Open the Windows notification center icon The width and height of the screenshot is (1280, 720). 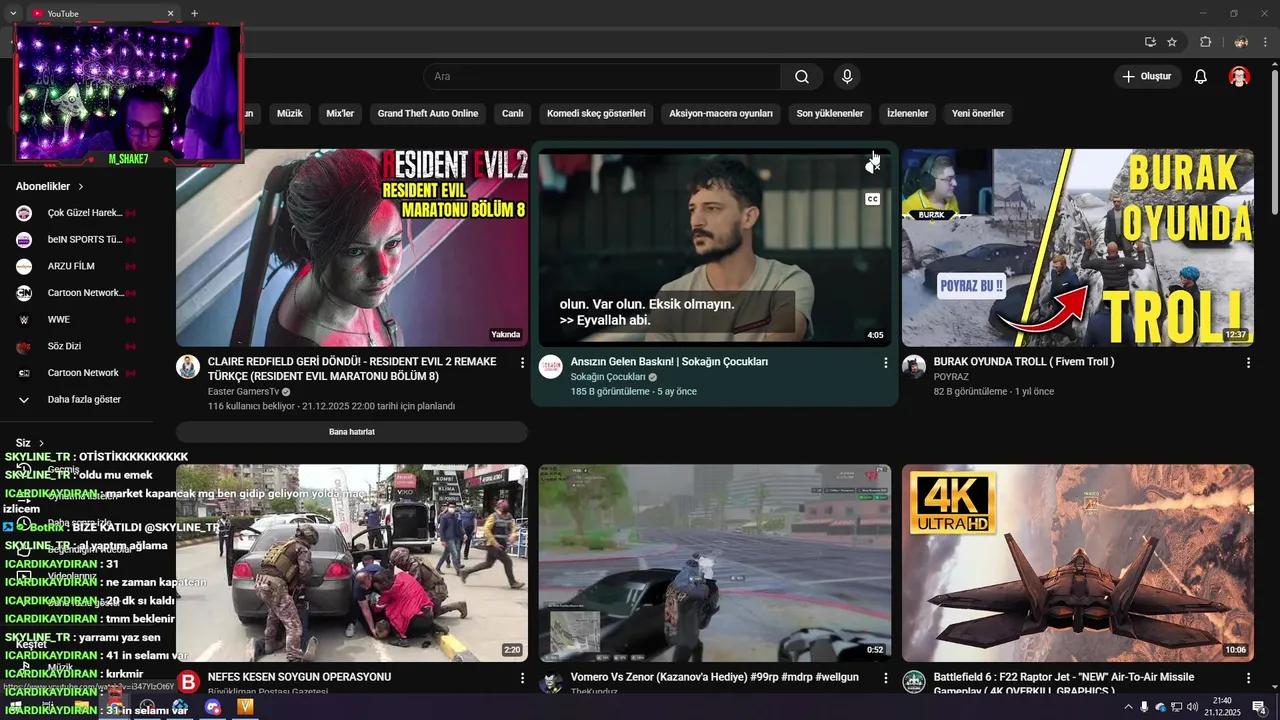[x=1259, y=707]
